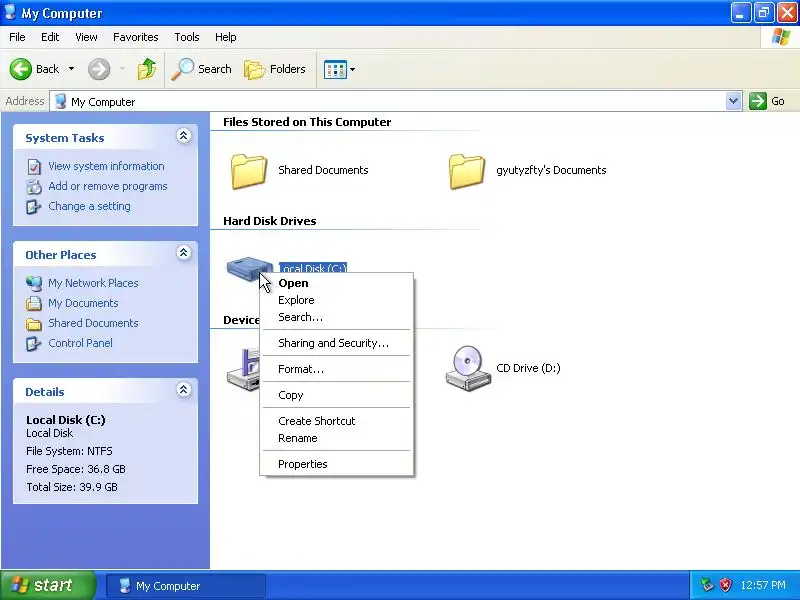Go up one folder level icon
This screenshot has width=800, height=600.
[147, 69]
